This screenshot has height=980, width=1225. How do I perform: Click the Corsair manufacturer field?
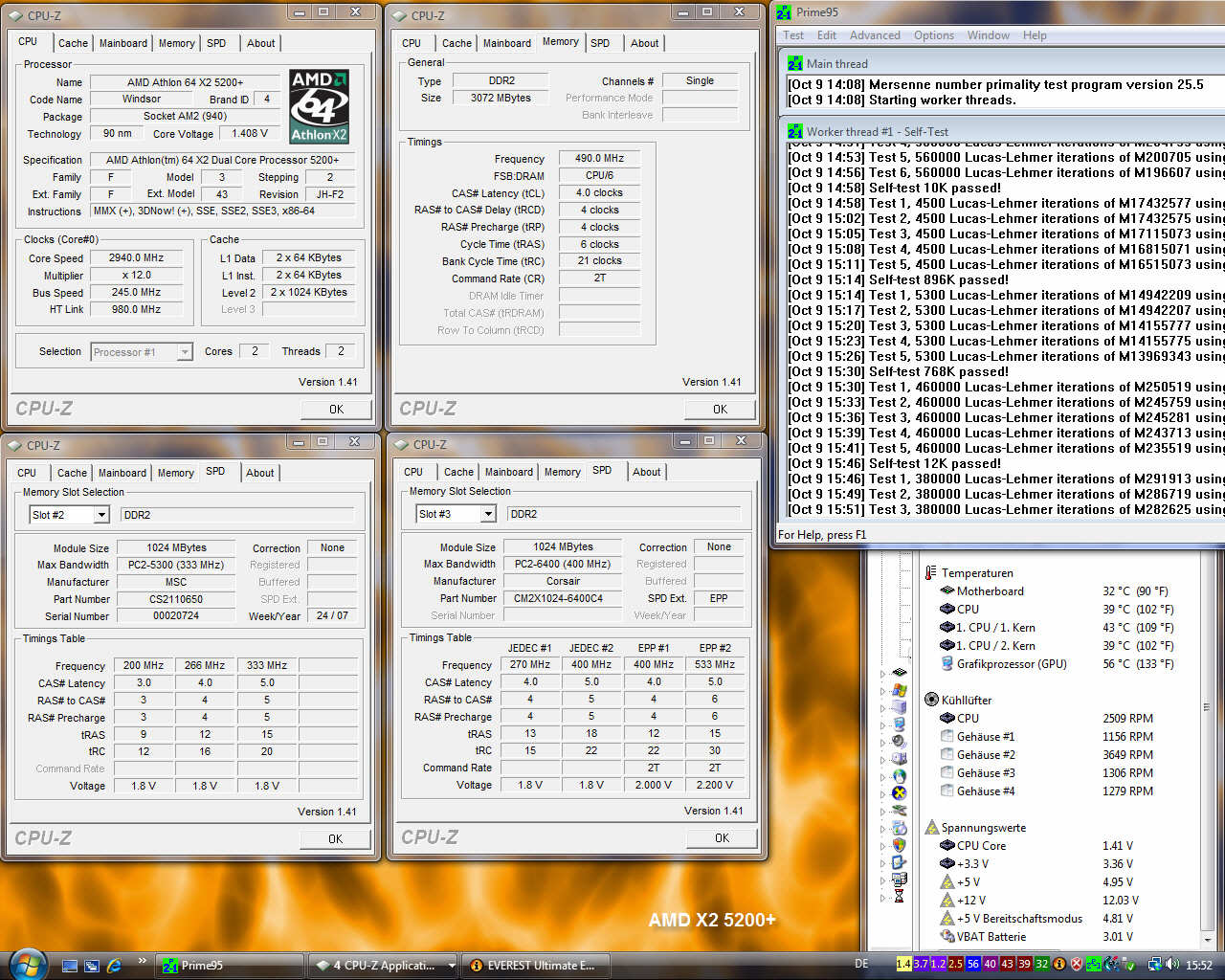pos(563,581)
